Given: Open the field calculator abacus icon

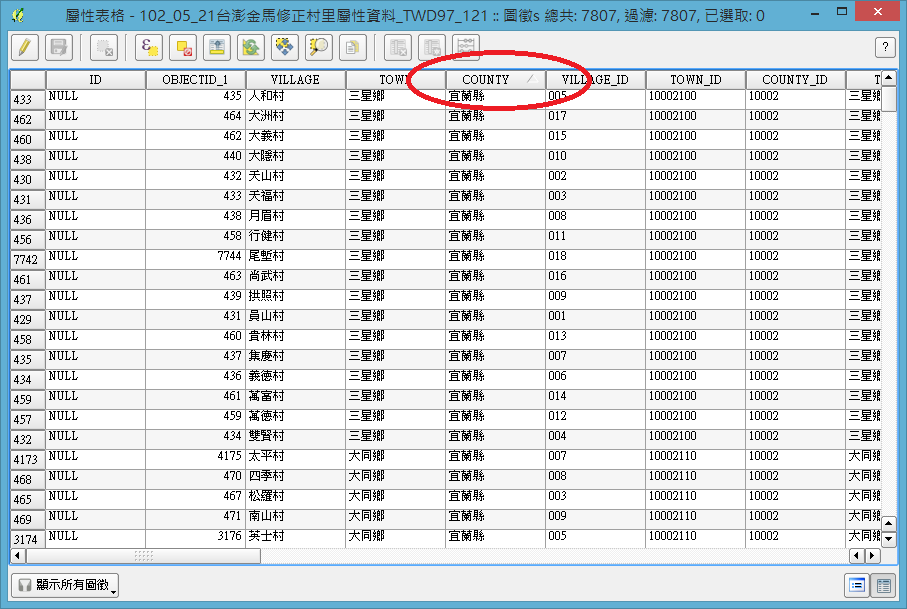Looking at the screenshot, I should point(466,47).
